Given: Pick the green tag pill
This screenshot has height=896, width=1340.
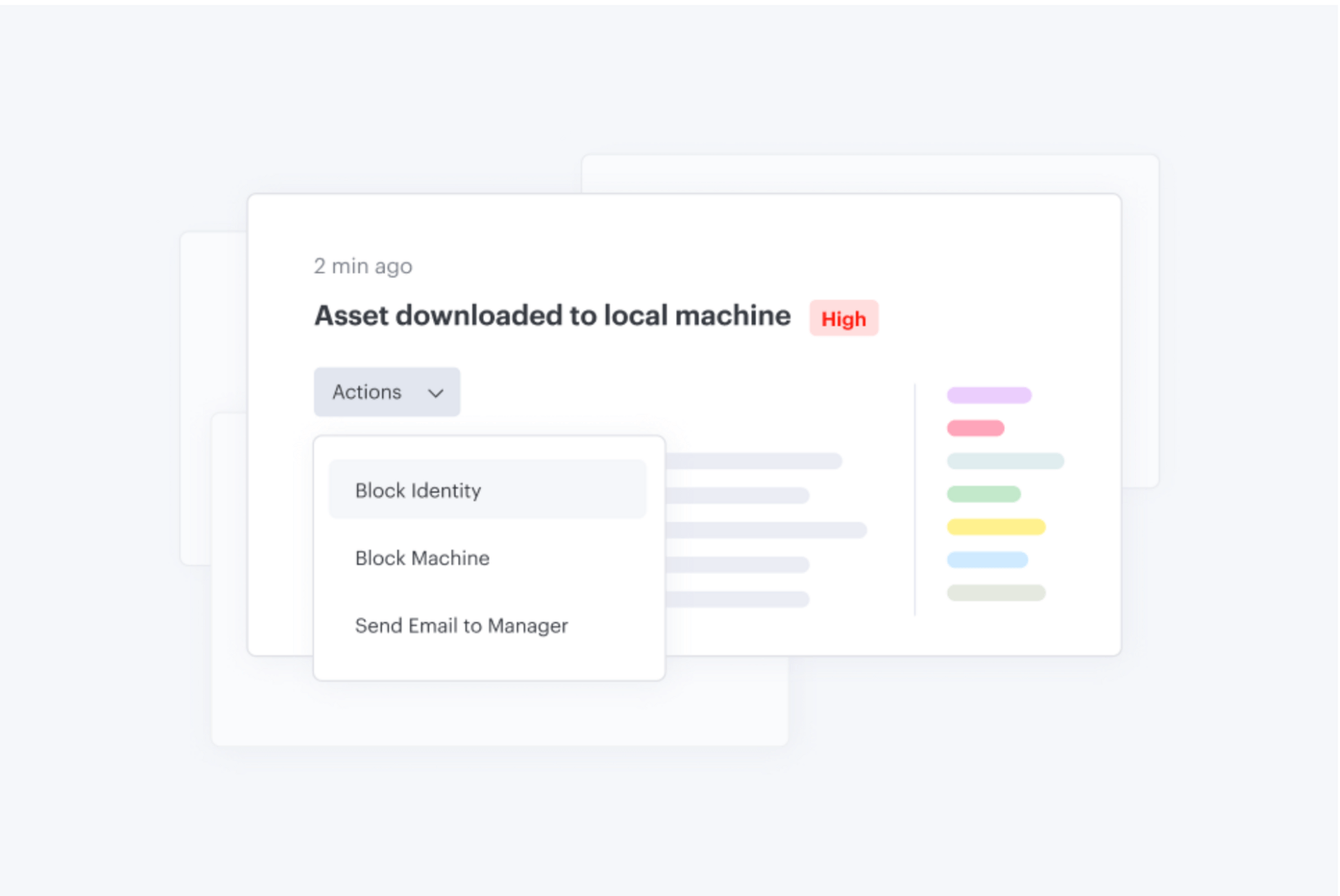Looking at the screenshot, I should pyautogui.click(x=983, y=494).
